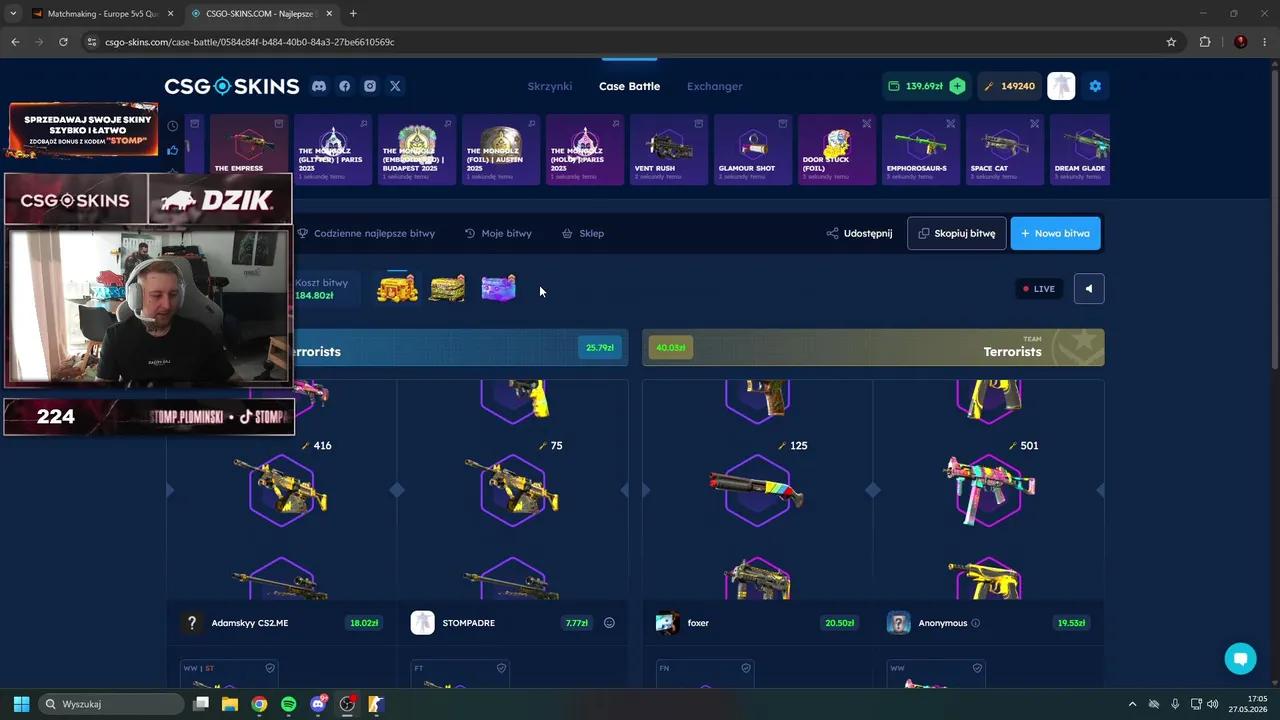This screenshot has width=1280, height=720.
Task: Open the Windows Start menu
Action: tap(21, 704)
